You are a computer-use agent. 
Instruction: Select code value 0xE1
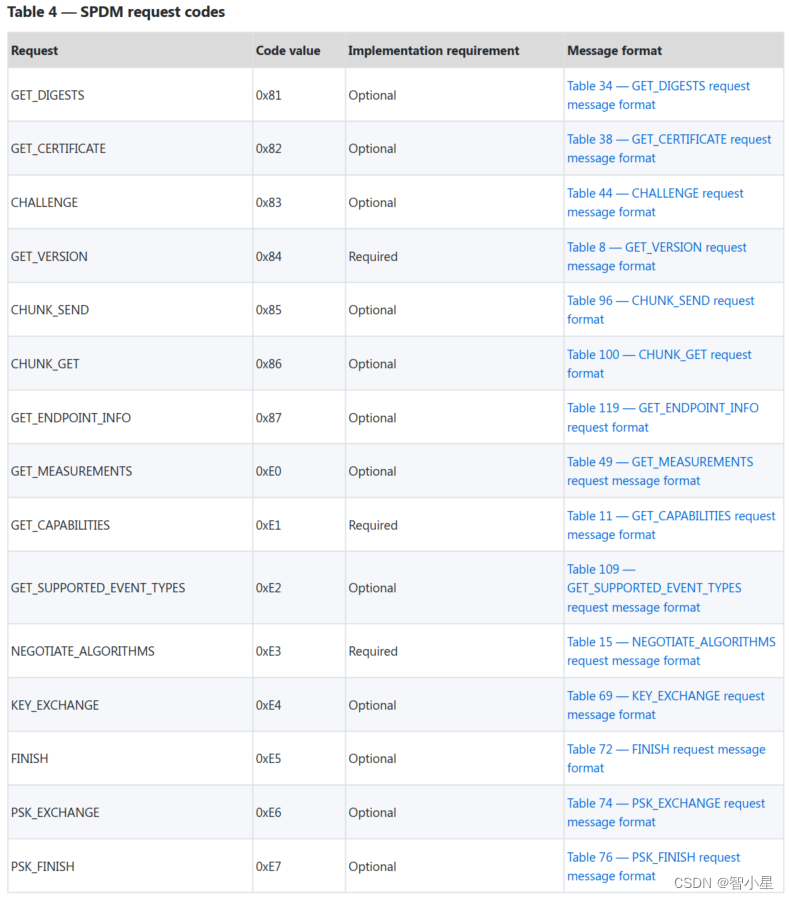click(x=269, y=525)
